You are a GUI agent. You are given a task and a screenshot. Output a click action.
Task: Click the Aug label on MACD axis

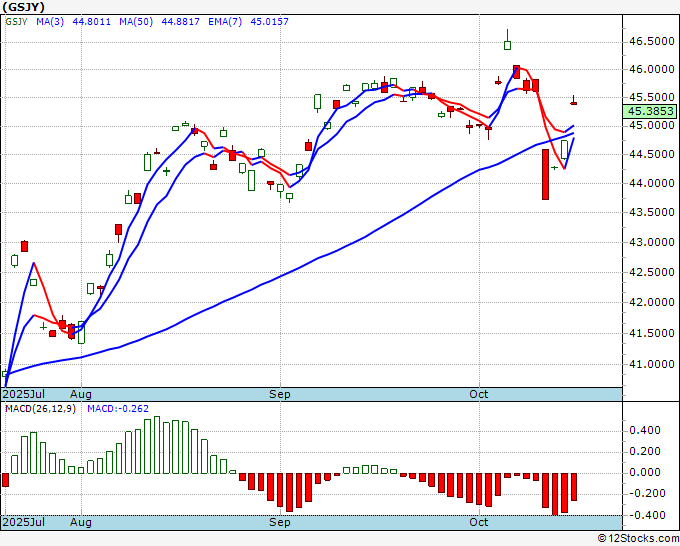pos(81,522)
